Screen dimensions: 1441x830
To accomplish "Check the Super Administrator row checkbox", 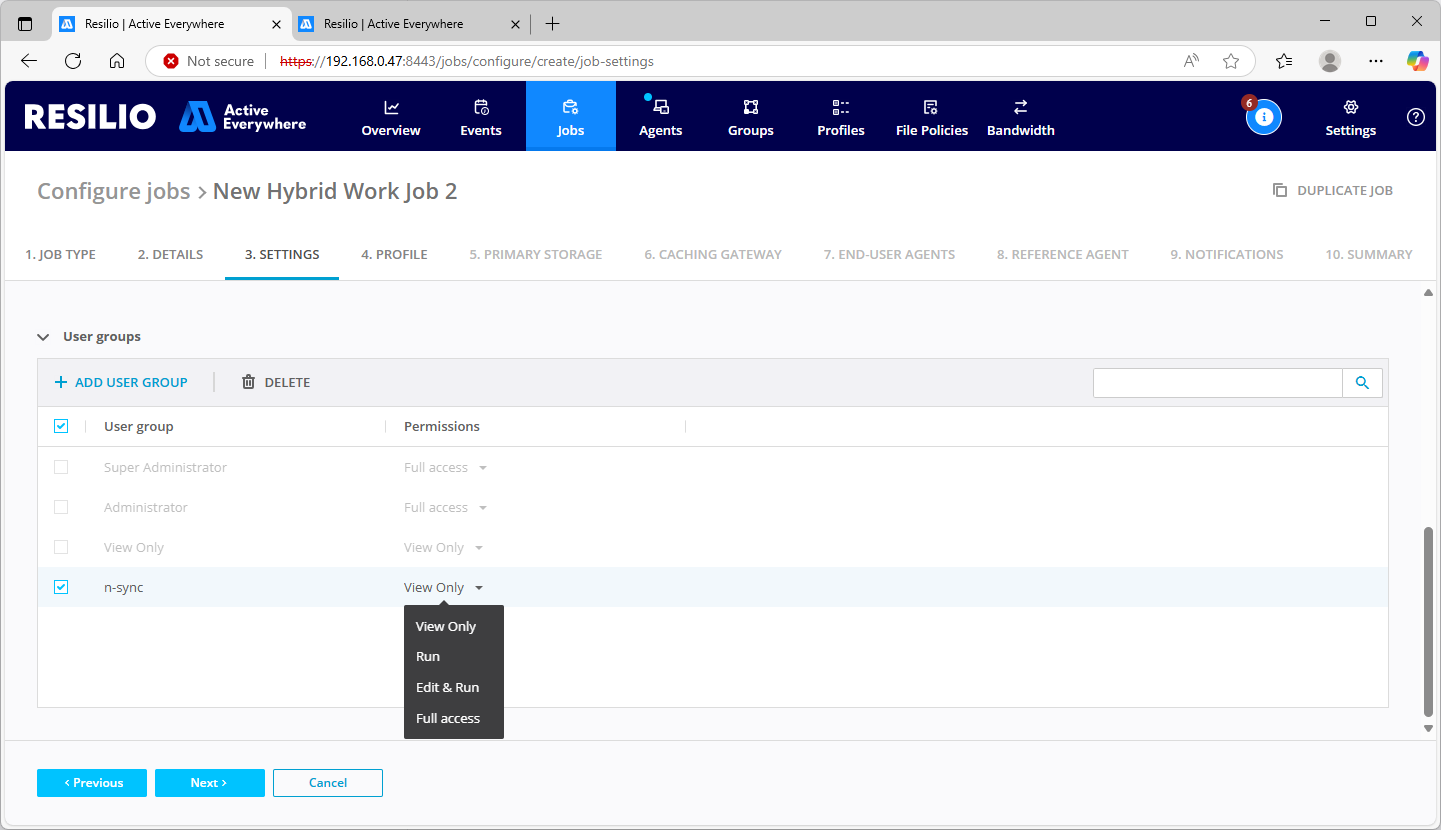I will (x=60, y=467).
